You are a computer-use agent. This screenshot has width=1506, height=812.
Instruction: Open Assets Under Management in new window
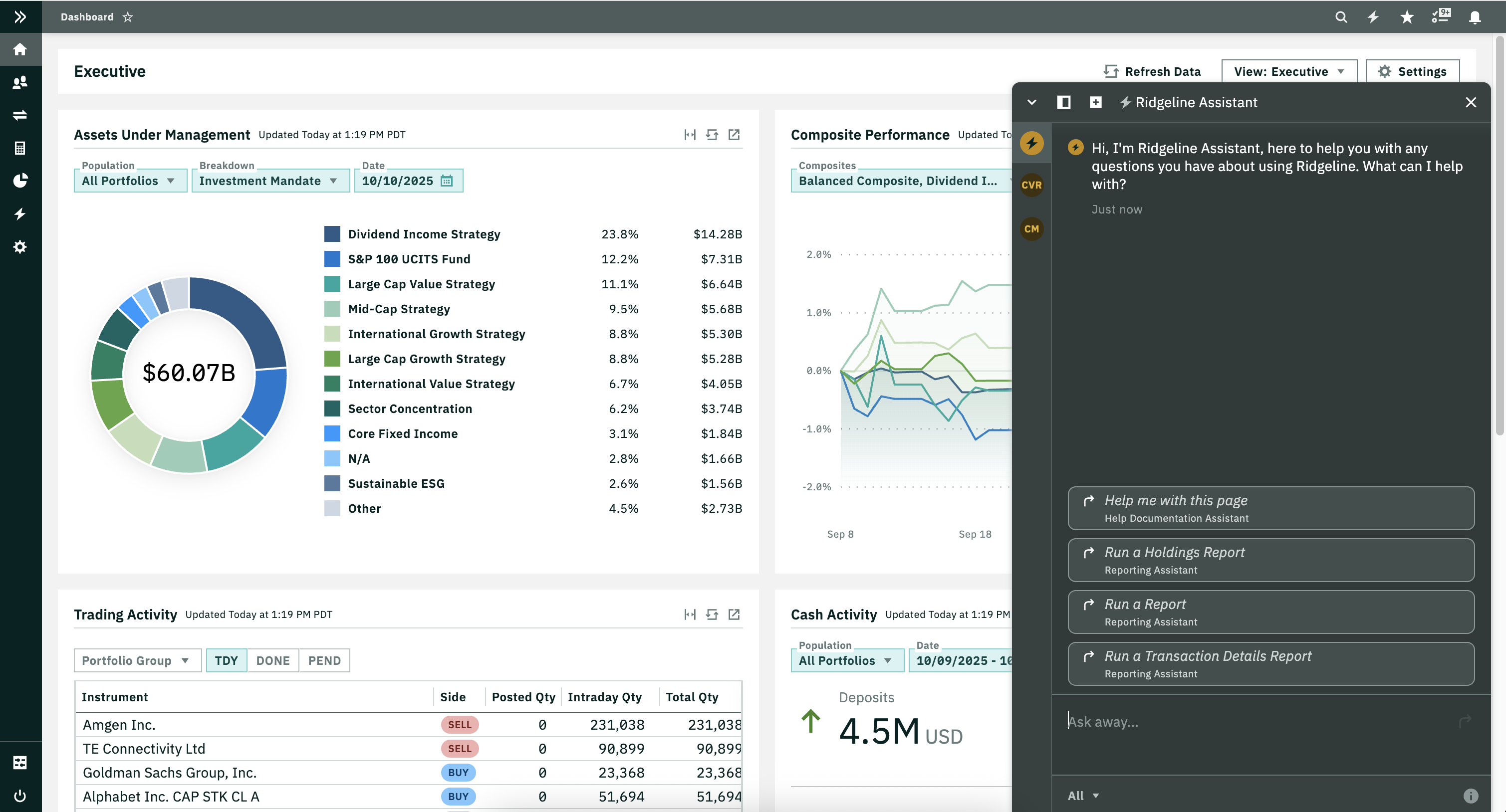(734, 134)
